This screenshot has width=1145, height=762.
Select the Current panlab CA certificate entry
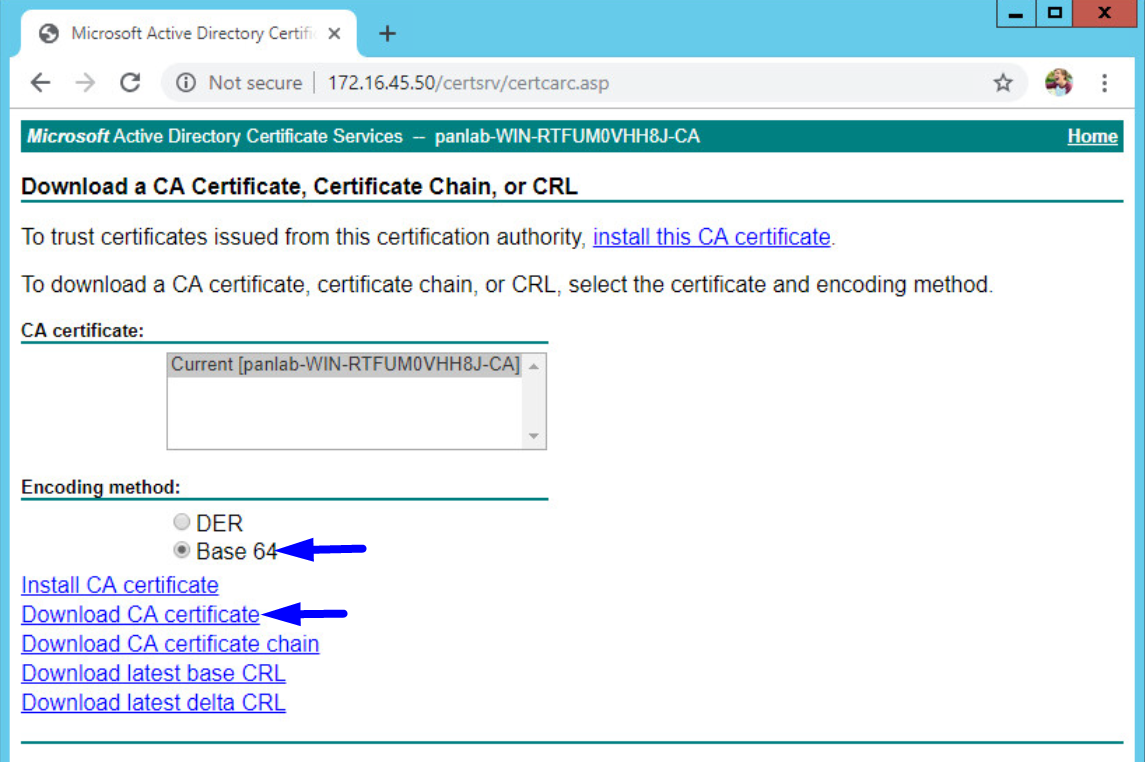pos(344,364)
